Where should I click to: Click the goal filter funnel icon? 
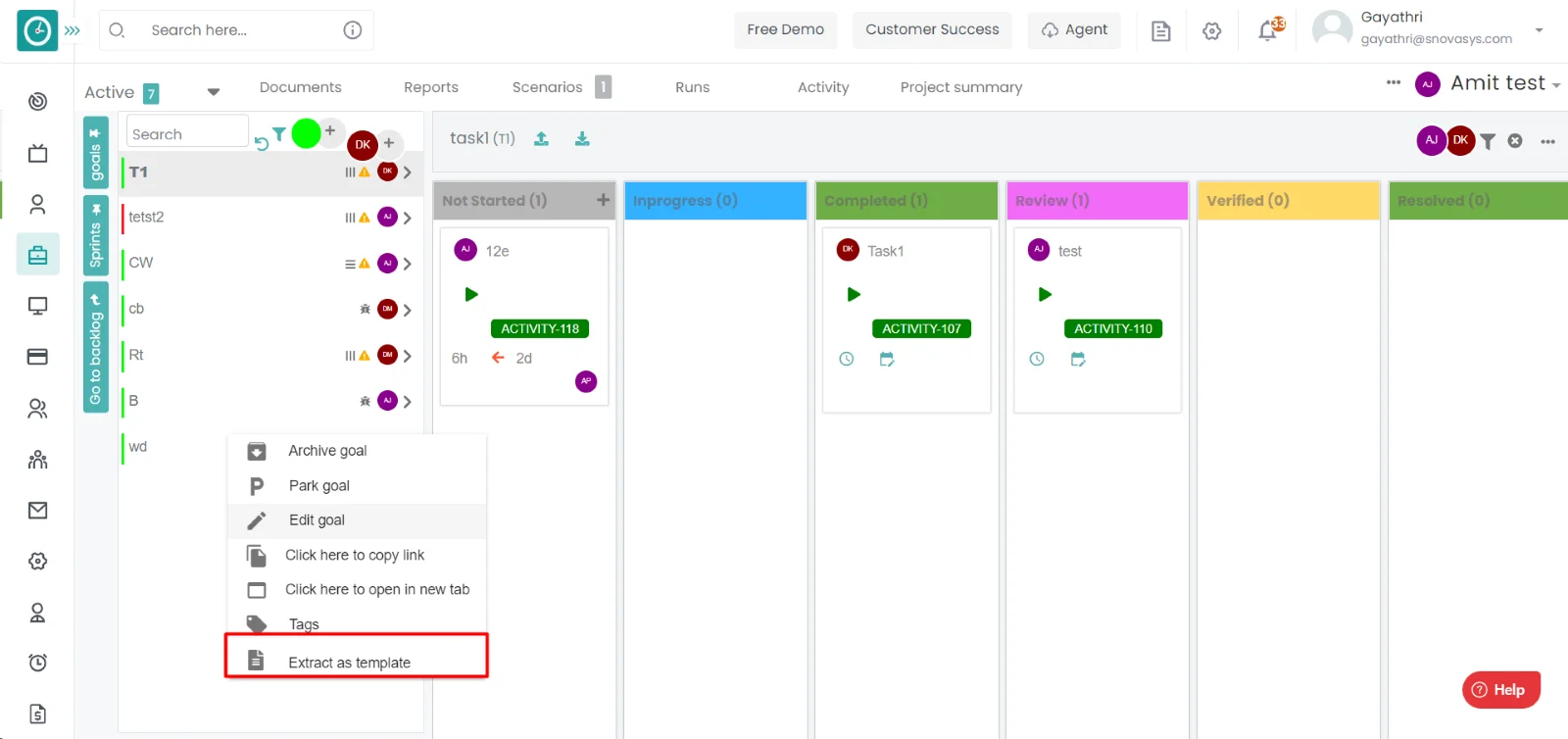pos(279,134)
